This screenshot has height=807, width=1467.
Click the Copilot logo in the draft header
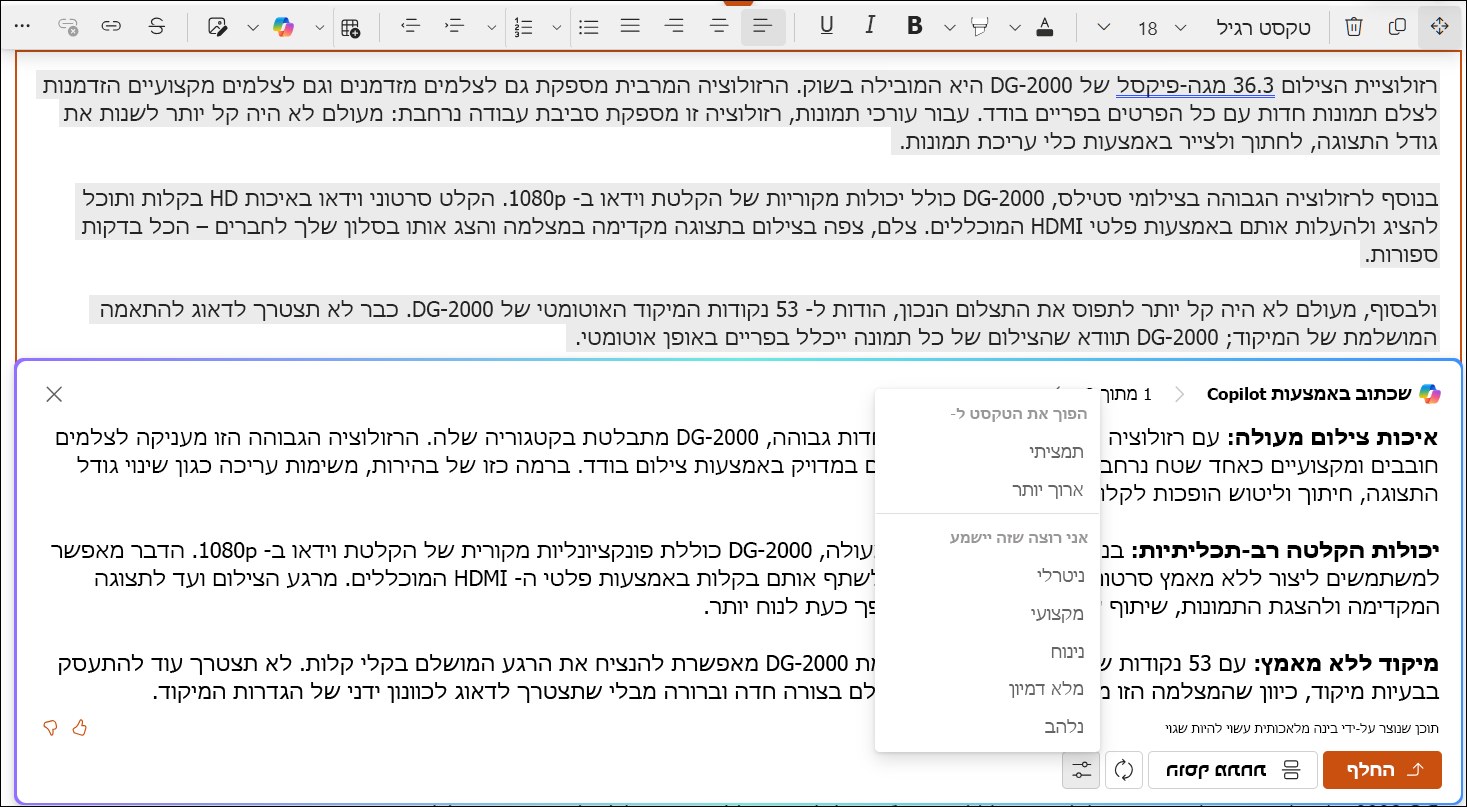point(1430,394)
